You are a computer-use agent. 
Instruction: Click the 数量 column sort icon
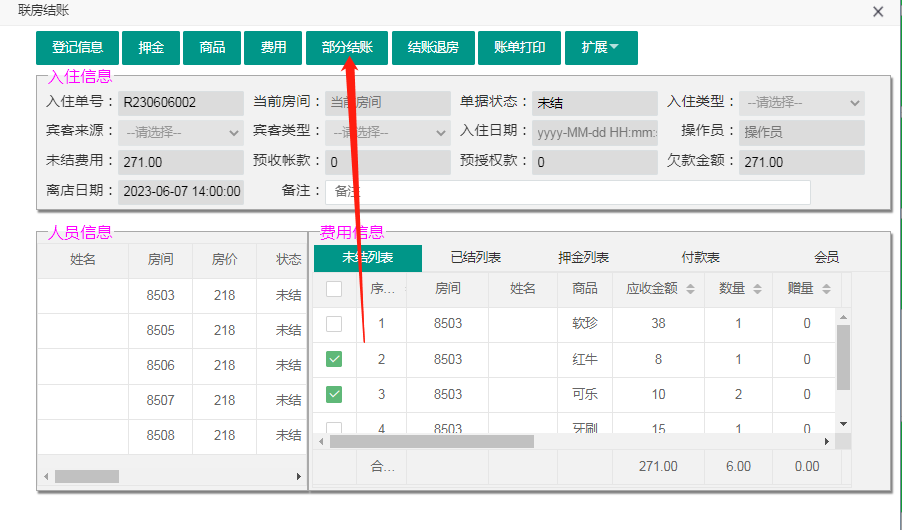(x=757, y=289)
